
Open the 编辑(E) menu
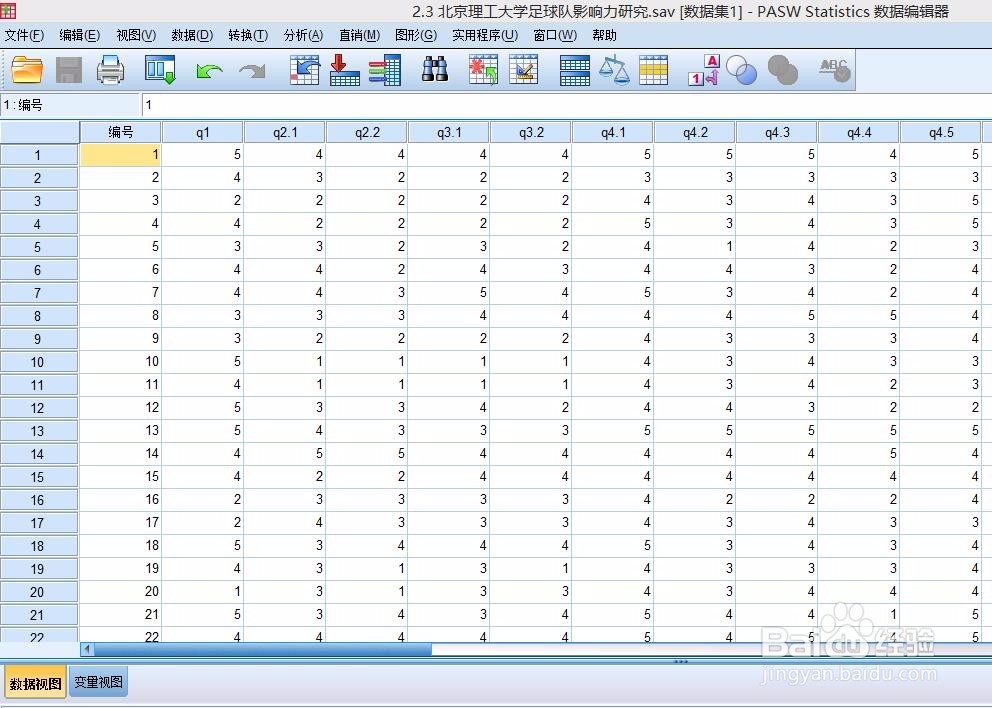pos(80,35)
